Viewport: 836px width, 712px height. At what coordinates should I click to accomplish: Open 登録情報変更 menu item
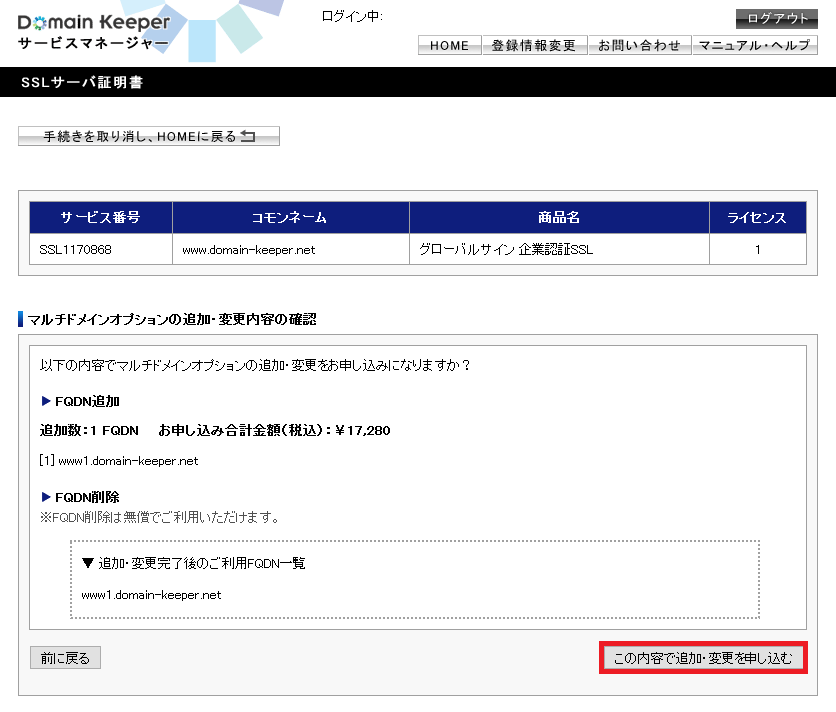pos(534,45)
